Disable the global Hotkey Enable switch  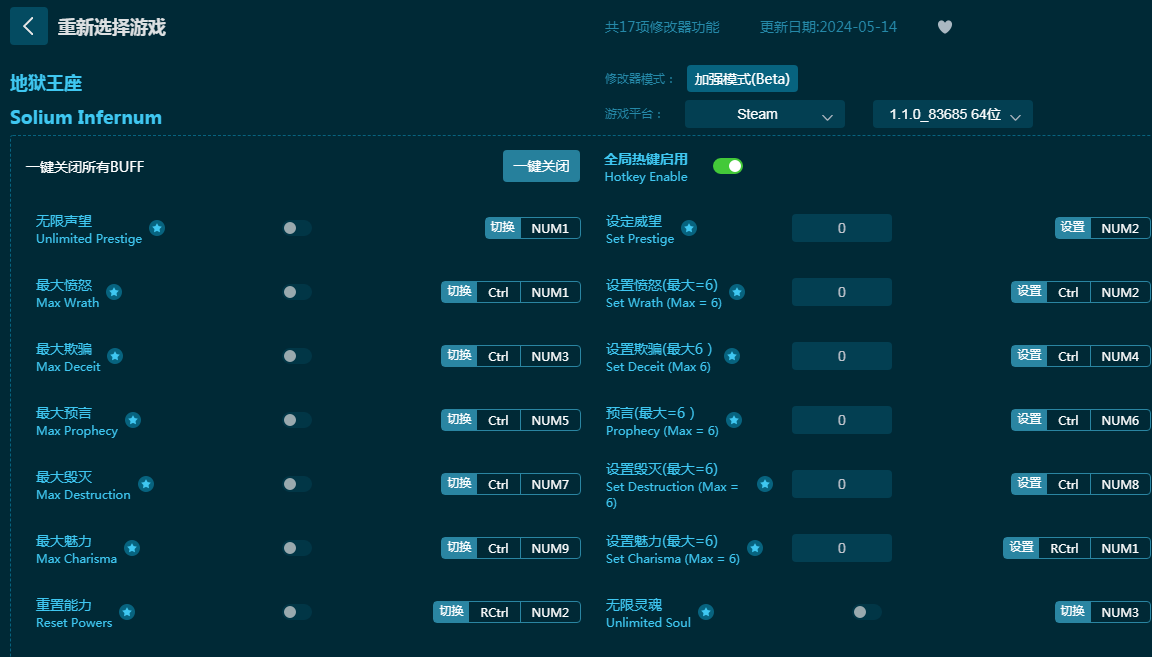tap(728, 166)
